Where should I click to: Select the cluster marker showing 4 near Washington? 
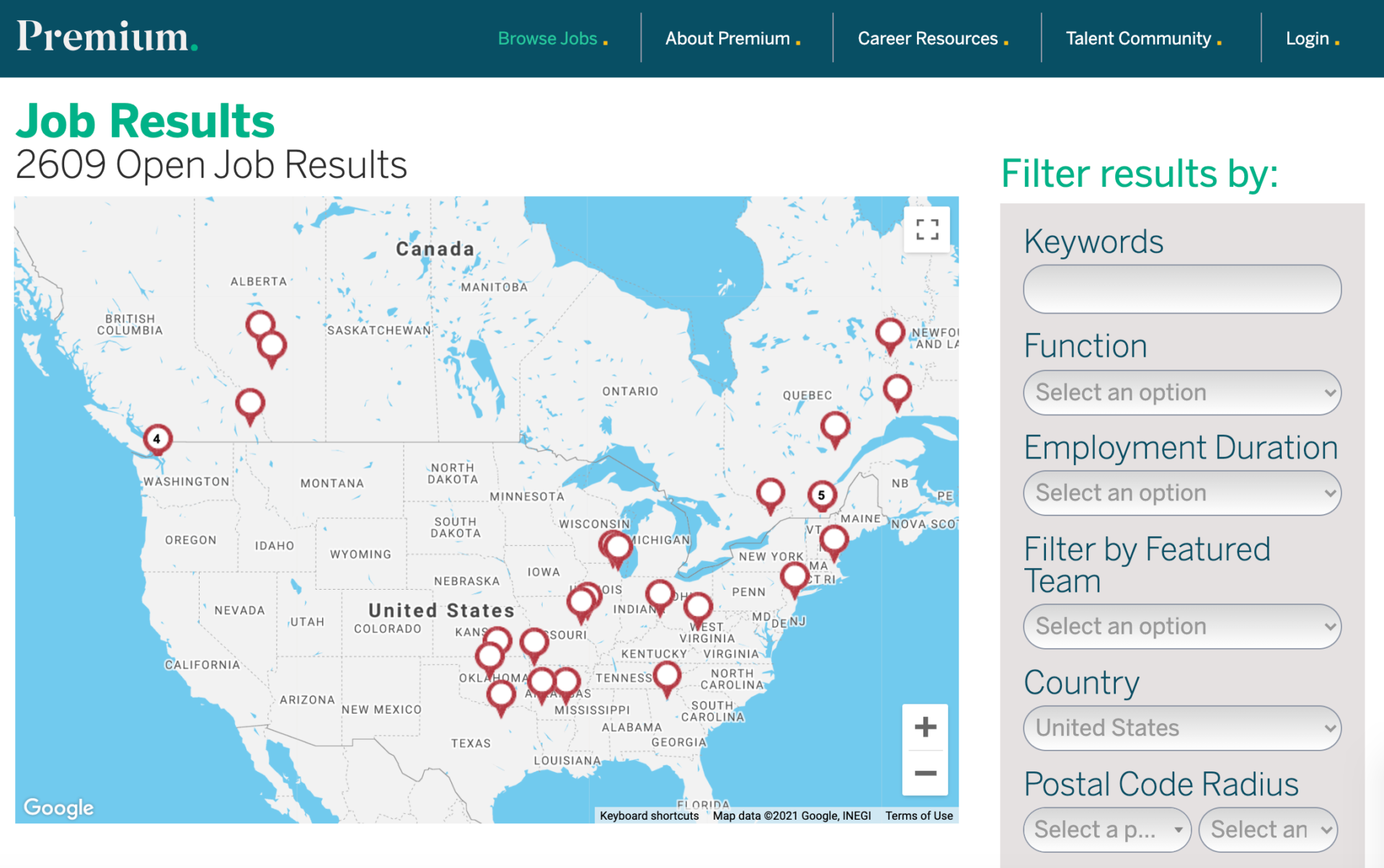(x=157, y=438)
